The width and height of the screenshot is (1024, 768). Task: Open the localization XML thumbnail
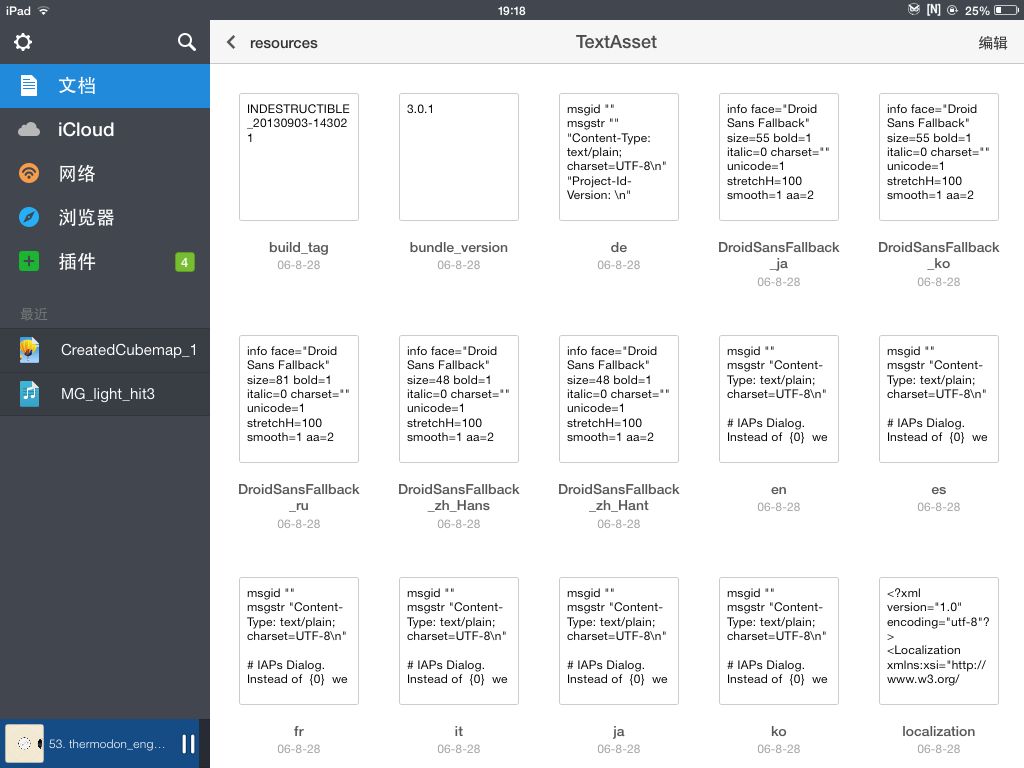938,641
